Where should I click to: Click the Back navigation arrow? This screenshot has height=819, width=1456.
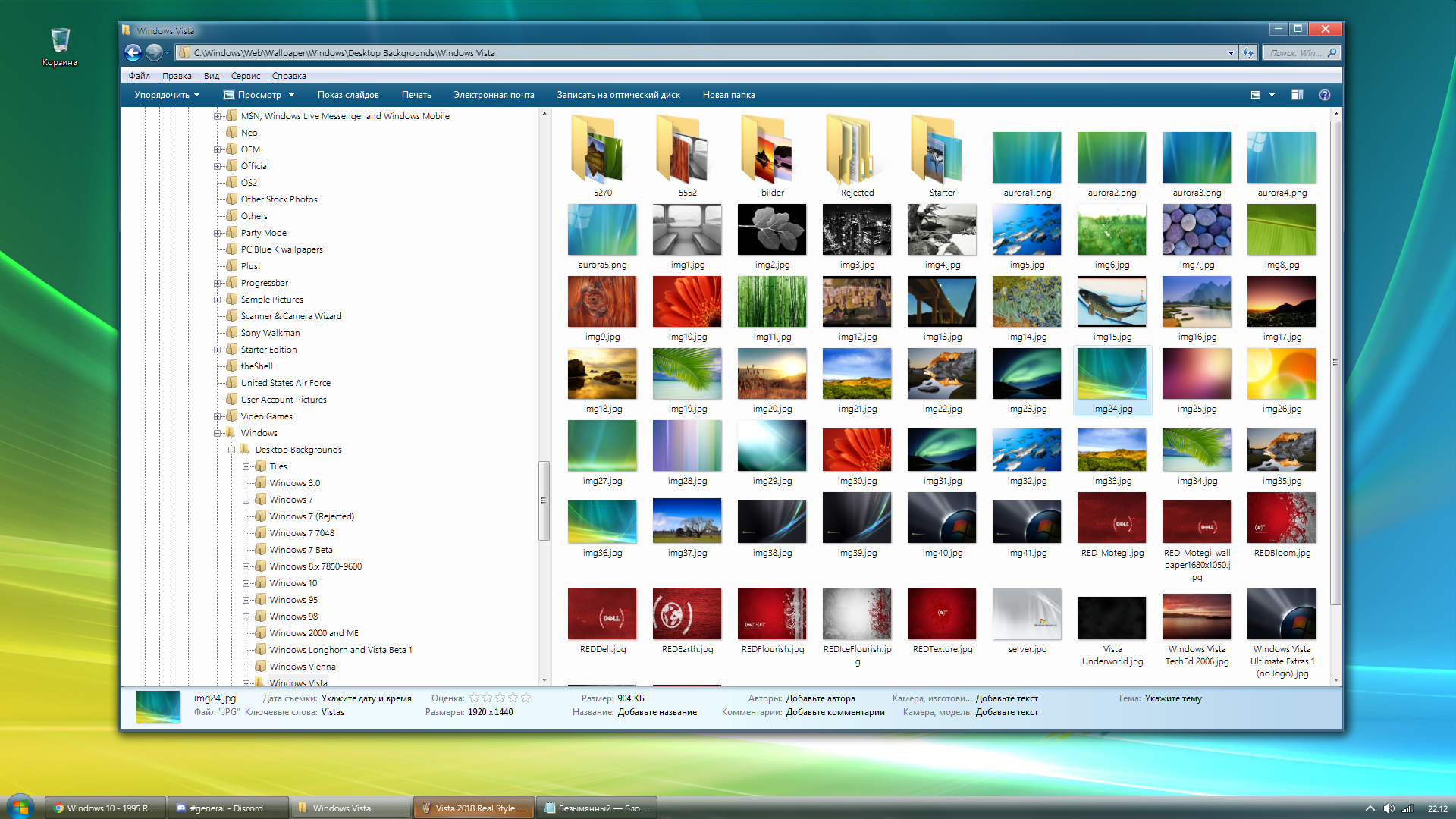(x=133, y=52)
